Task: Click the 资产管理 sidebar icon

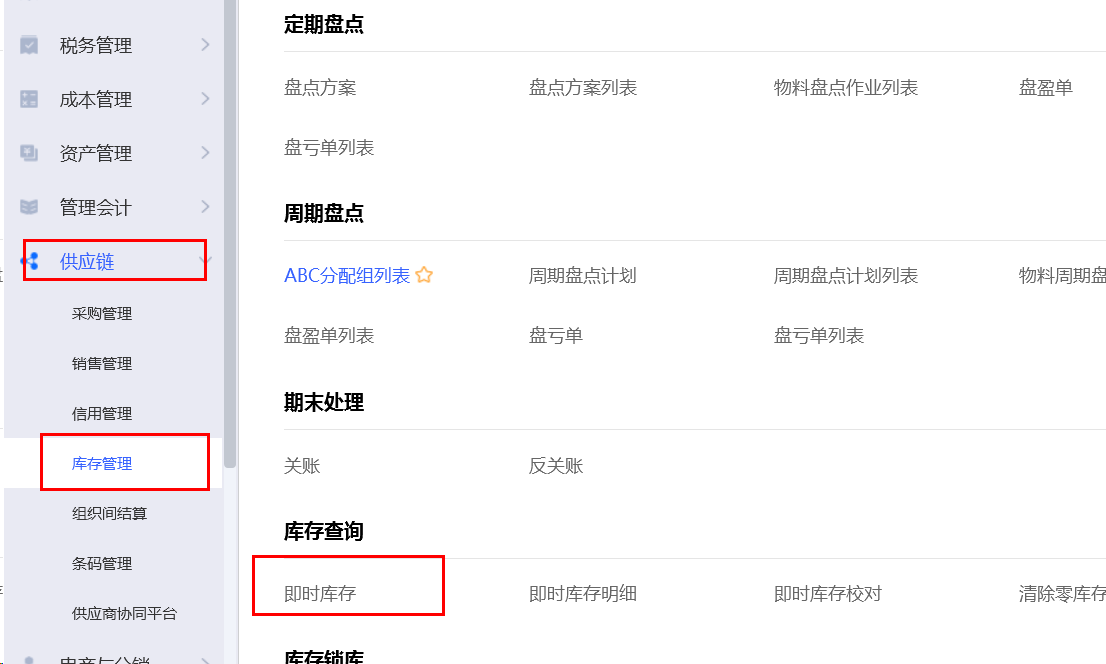Action: tap(29, 153)
